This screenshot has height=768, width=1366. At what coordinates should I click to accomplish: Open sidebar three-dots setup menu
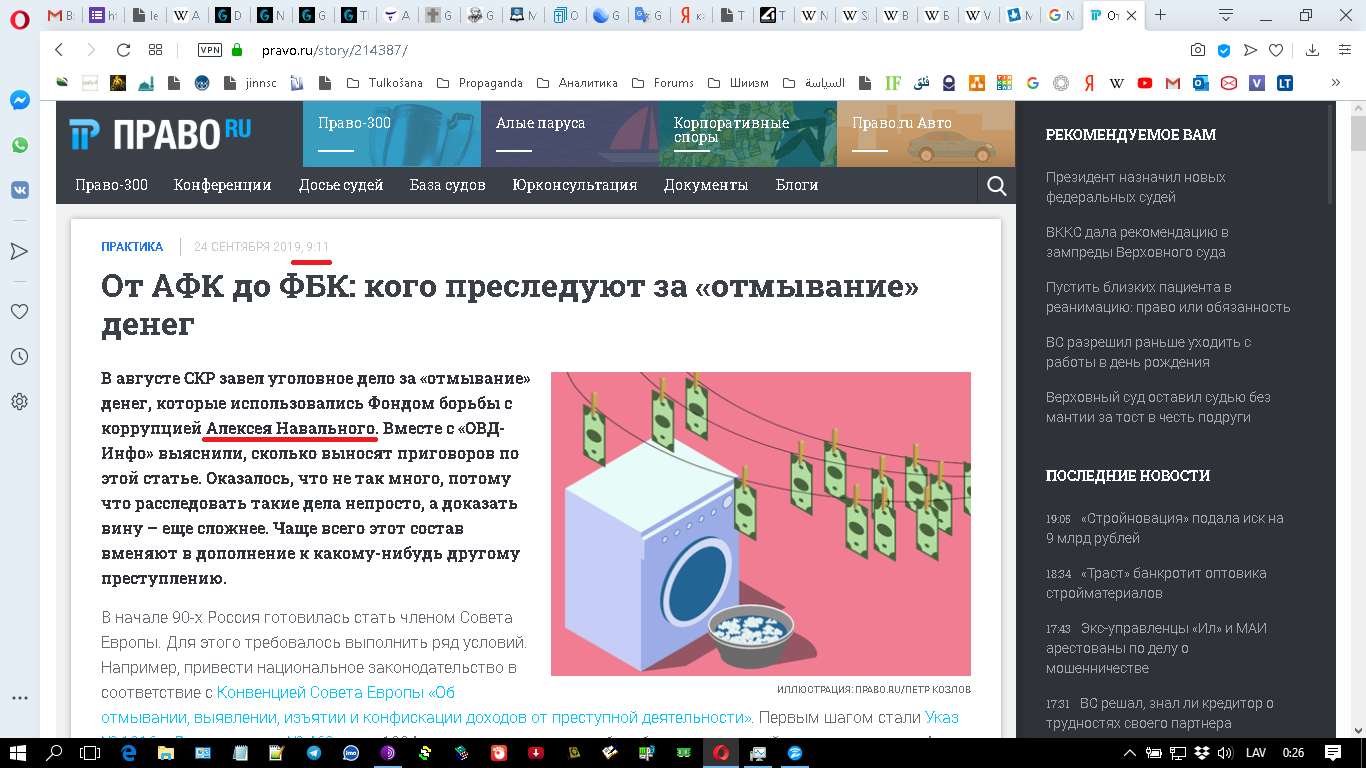point(19,698)
